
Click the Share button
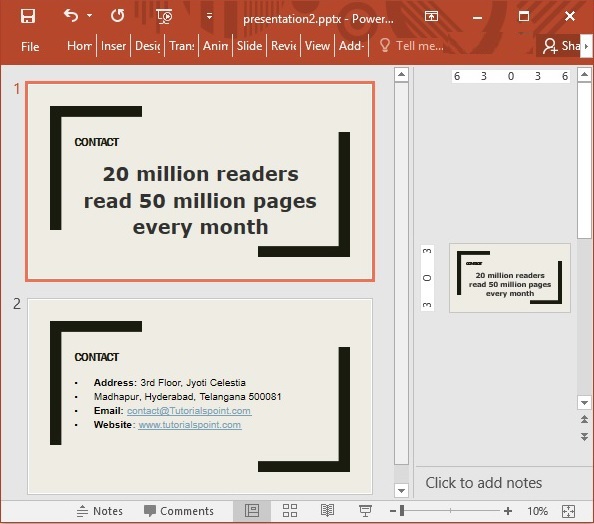point(560,46)
